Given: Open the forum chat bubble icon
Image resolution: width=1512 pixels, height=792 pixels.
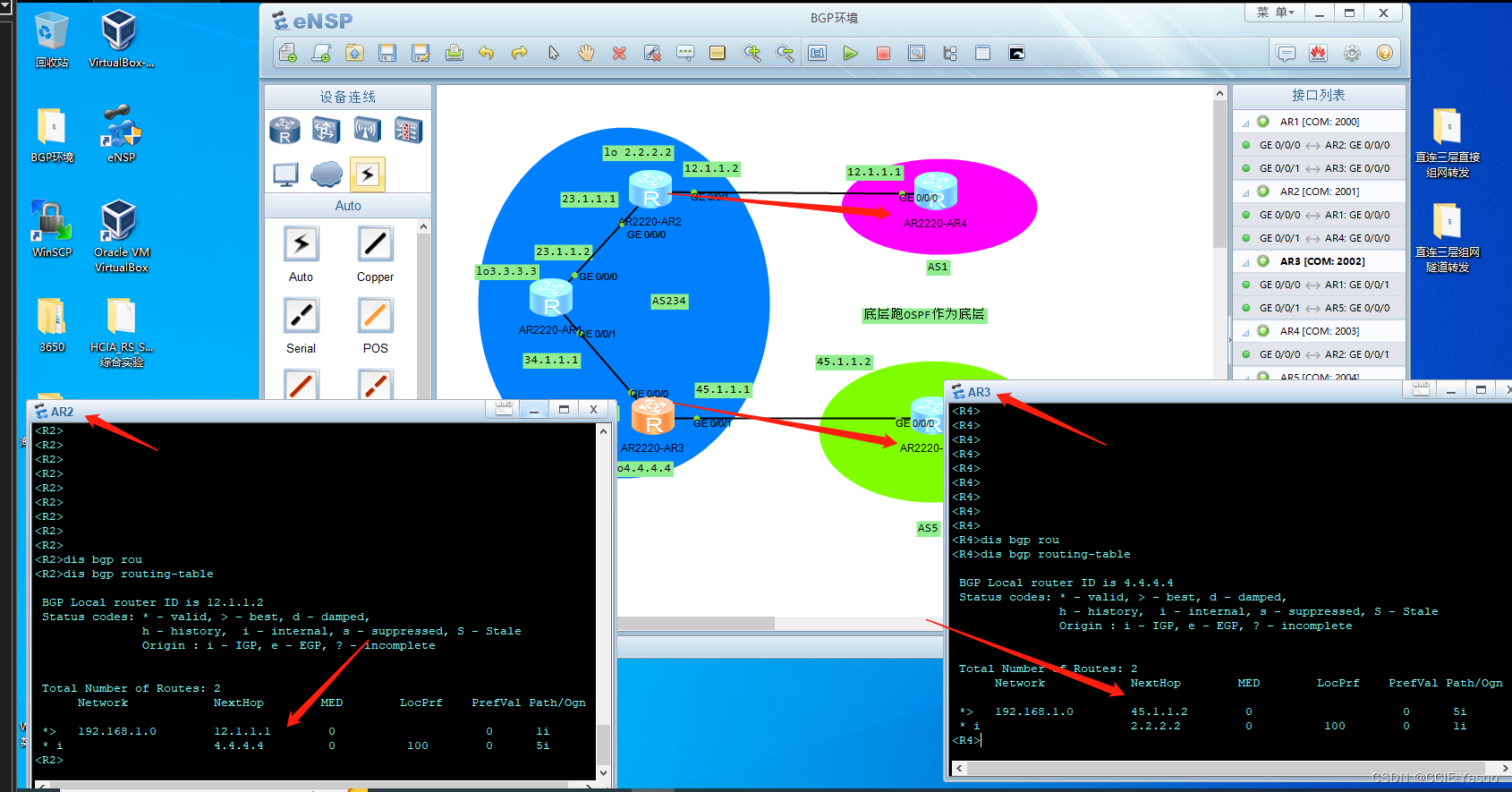Looking at the screenshot, I should pyautogui.click(x=1286, y=53).
